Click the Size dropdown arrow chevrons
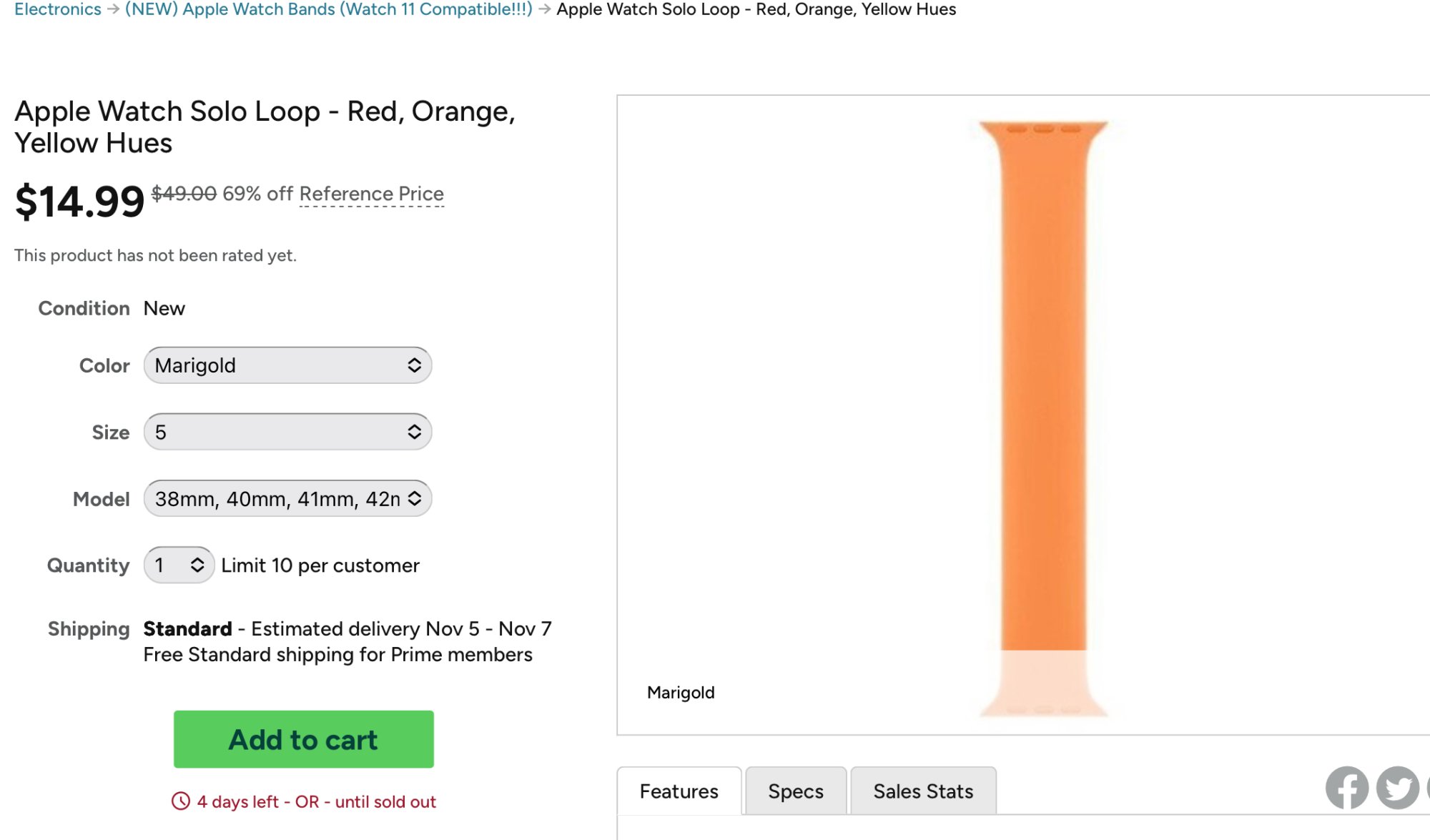The image size is (1430, 840). tap(414, 432)
